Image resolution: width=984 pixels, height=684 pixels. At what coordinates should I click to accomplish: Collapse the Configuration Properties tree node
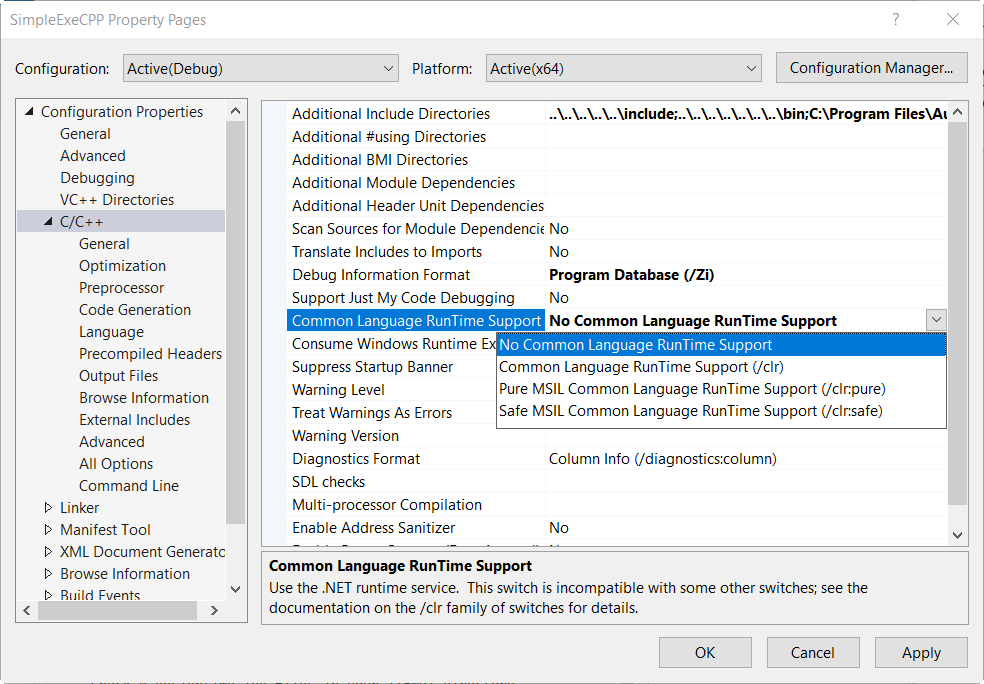tap(29, 112)
